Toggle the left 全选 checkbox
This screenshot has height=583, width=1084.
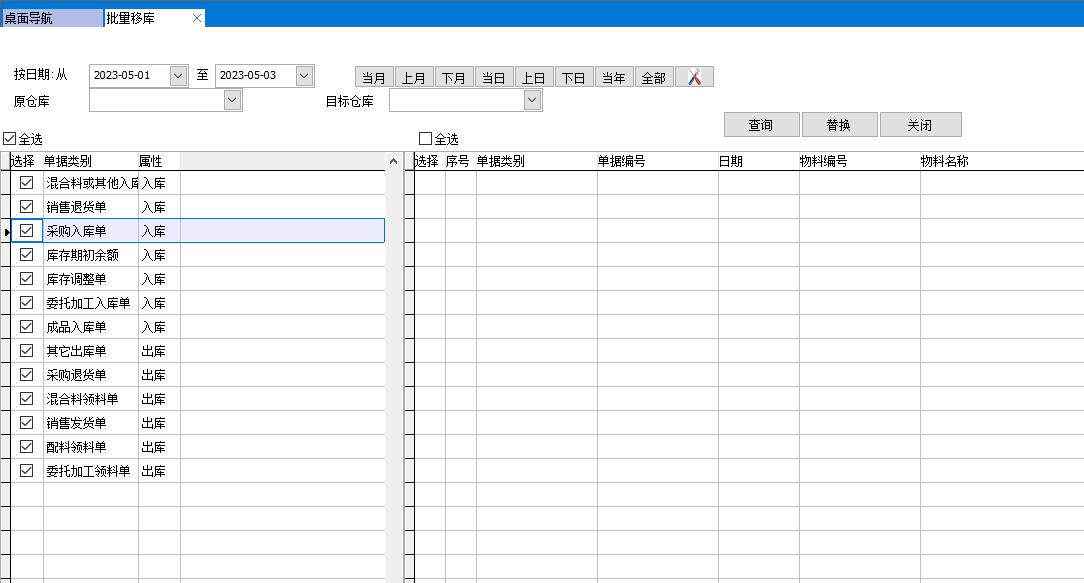coord(10,139)
